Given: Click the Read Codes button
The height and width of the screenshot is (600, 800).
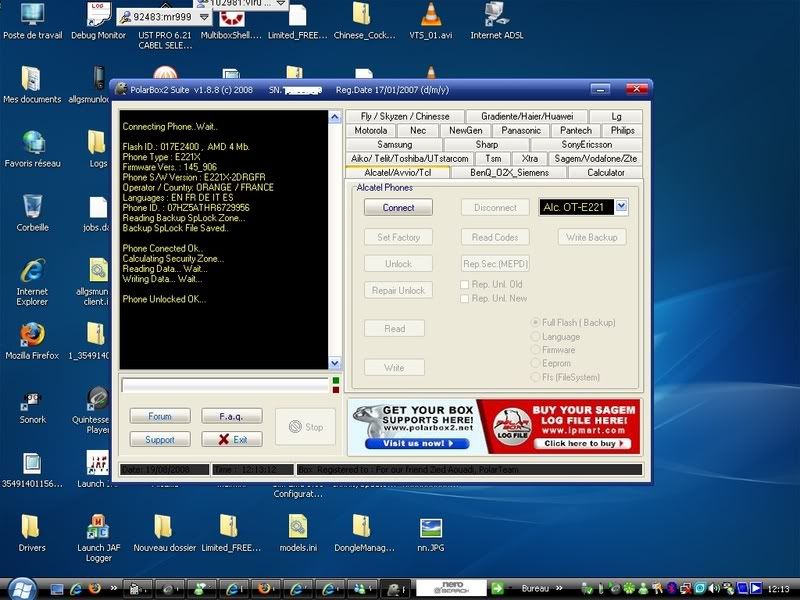Looking at the screenshot, I should [x=495, y=237].
